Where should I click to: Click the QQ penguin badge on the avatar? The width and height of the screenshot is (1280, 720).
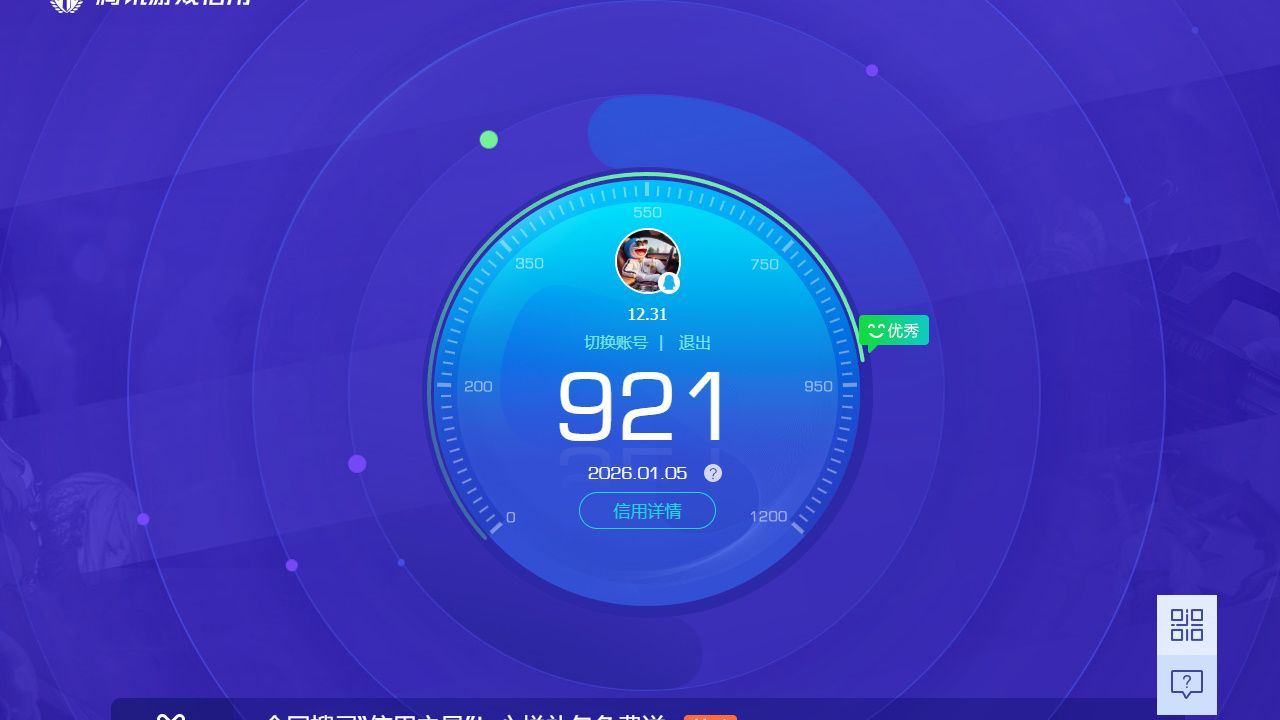point(670,283)
